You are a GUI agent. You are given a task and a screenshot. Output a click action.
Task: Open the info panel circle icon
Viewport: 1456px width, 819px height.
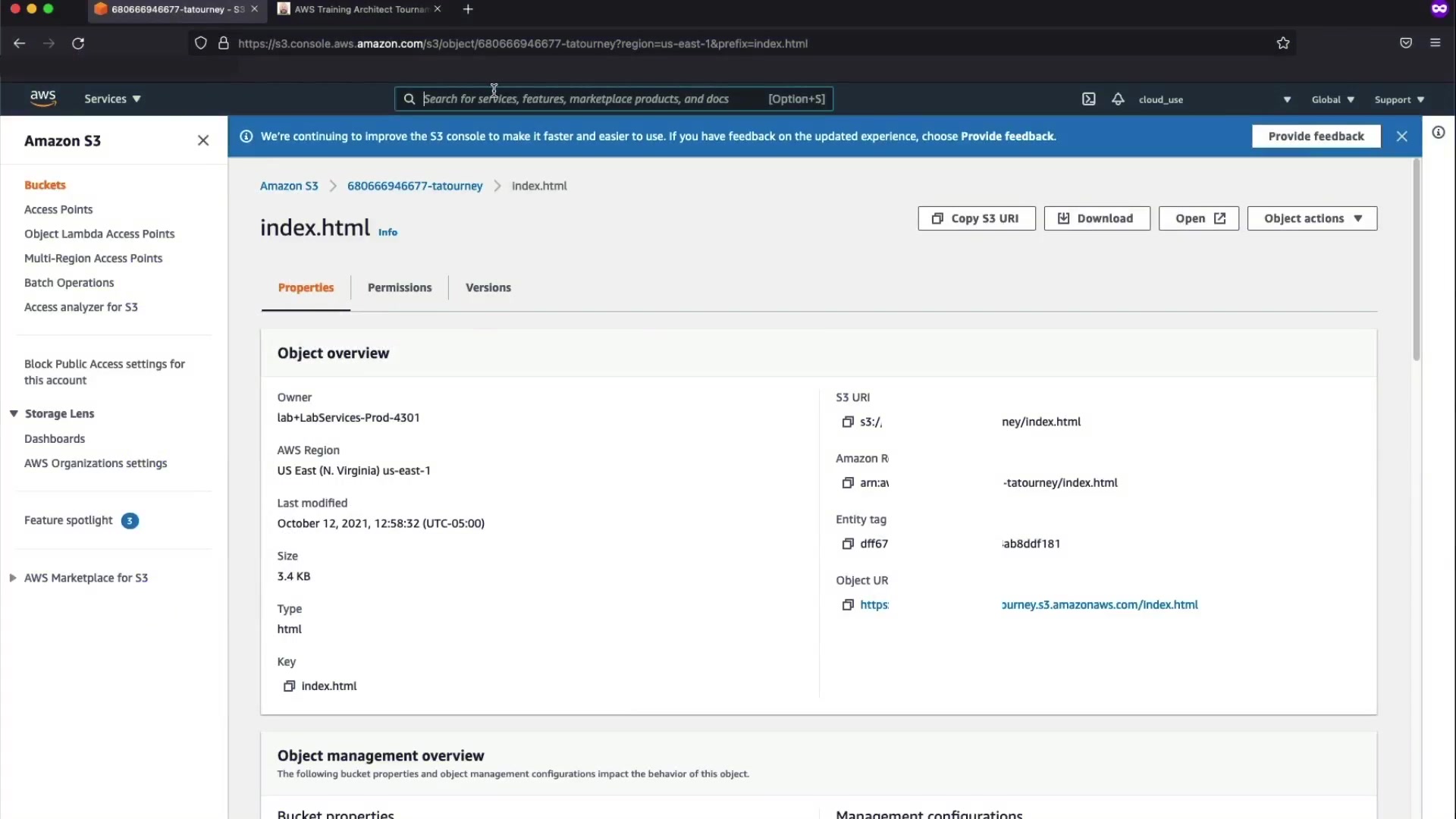coord(1439,133)
